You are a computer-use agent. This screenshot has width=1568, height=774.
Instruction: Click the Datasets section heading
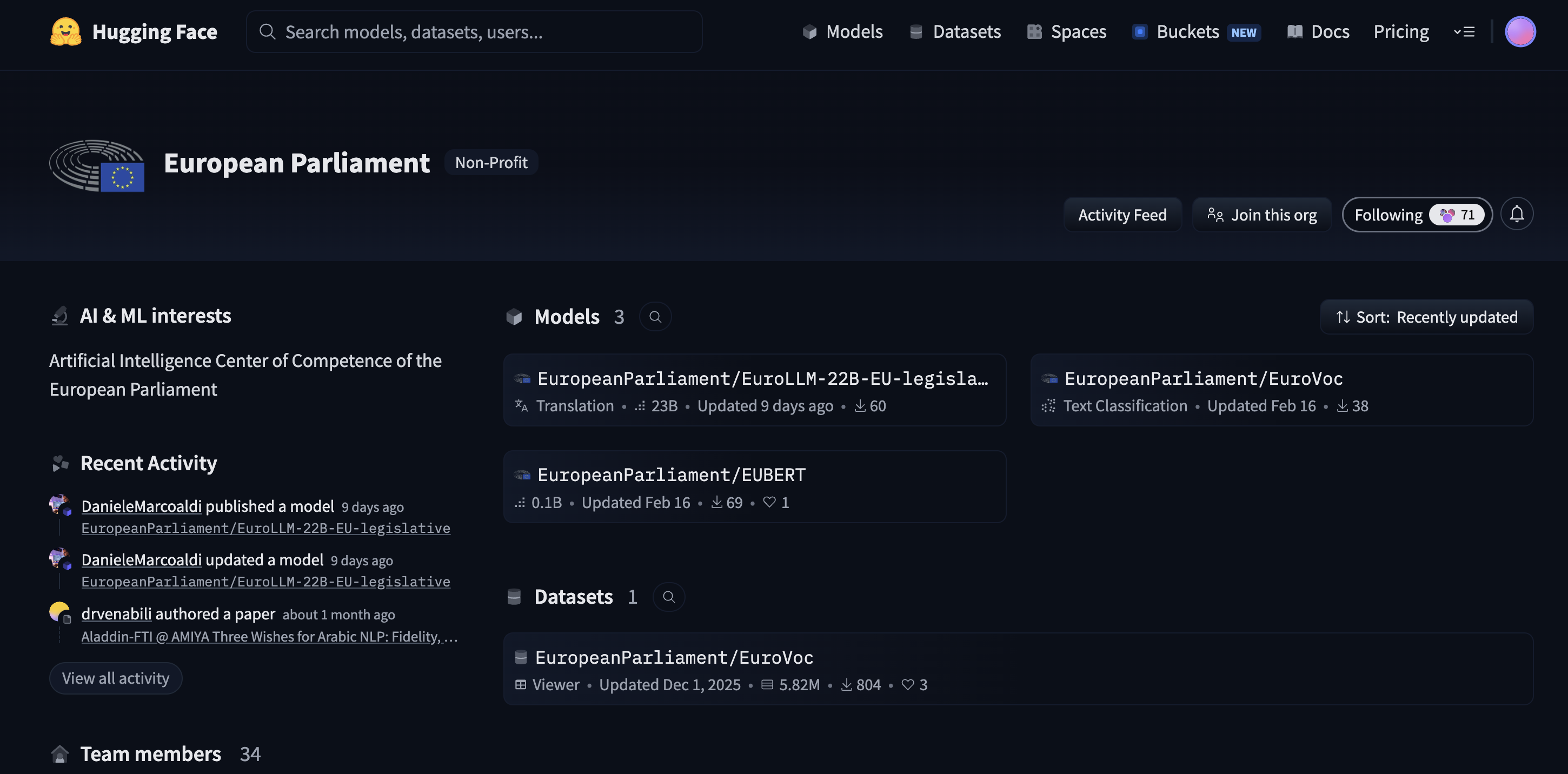coord(573,597)
